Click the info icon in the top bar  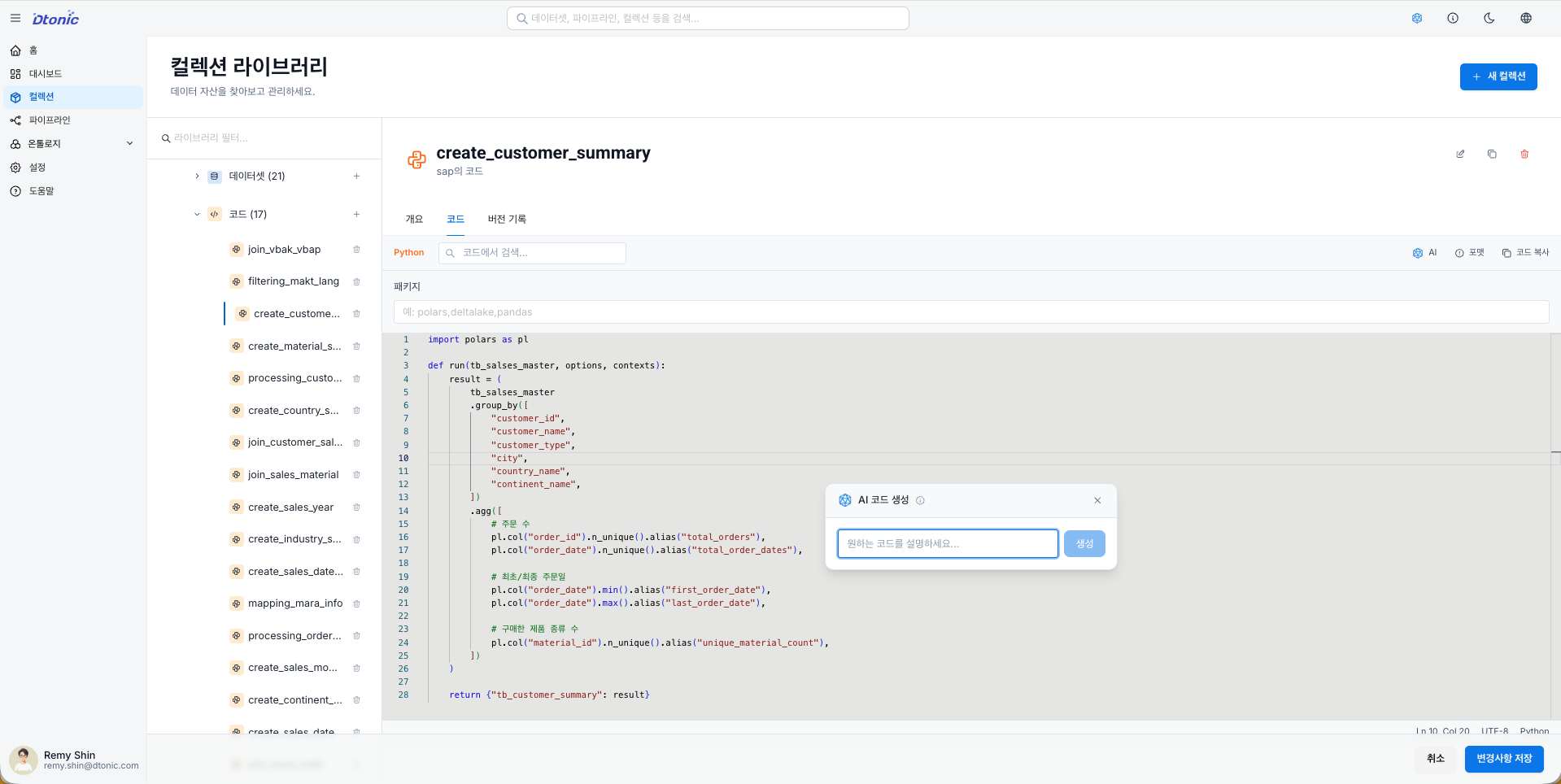pyautogui.click(x=1453, y=18)
